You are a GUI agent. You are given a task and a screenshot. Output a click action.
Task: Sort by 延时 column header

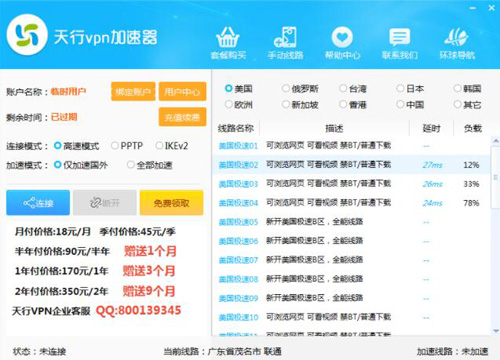click(x=431, y=128)
